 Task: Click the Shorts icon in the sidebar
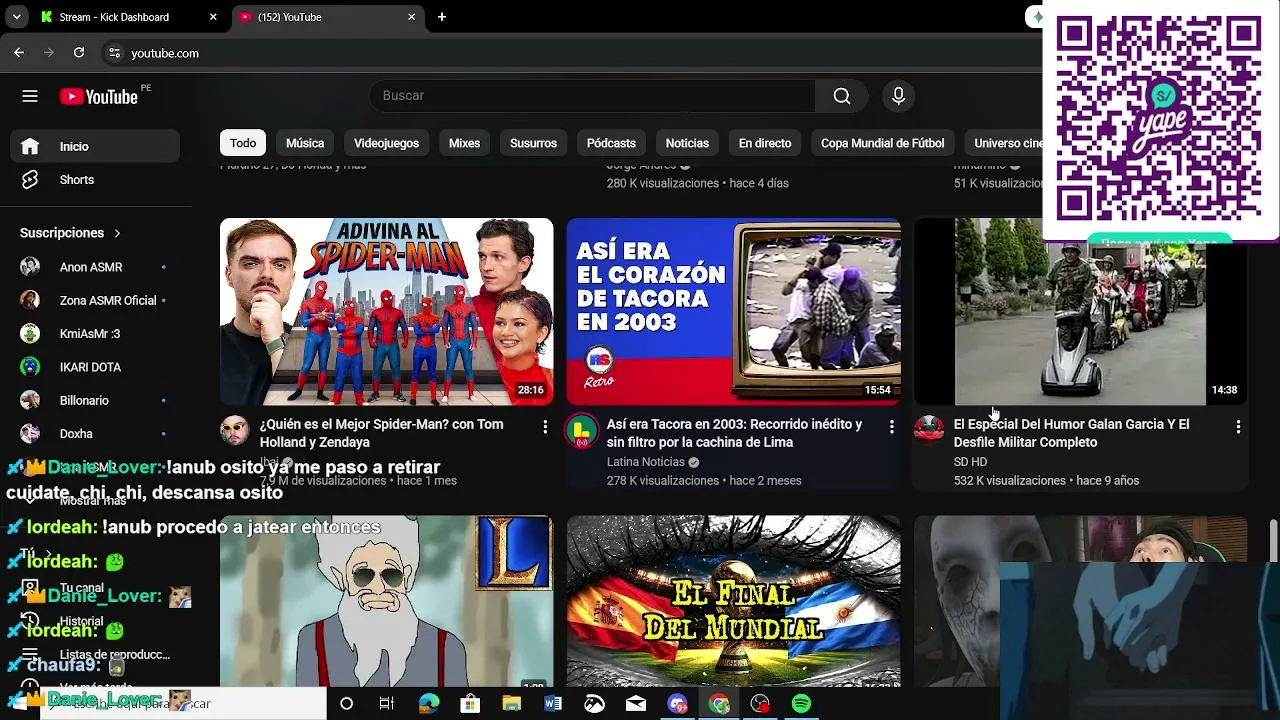pyautogui.click(x=30, y=180)
